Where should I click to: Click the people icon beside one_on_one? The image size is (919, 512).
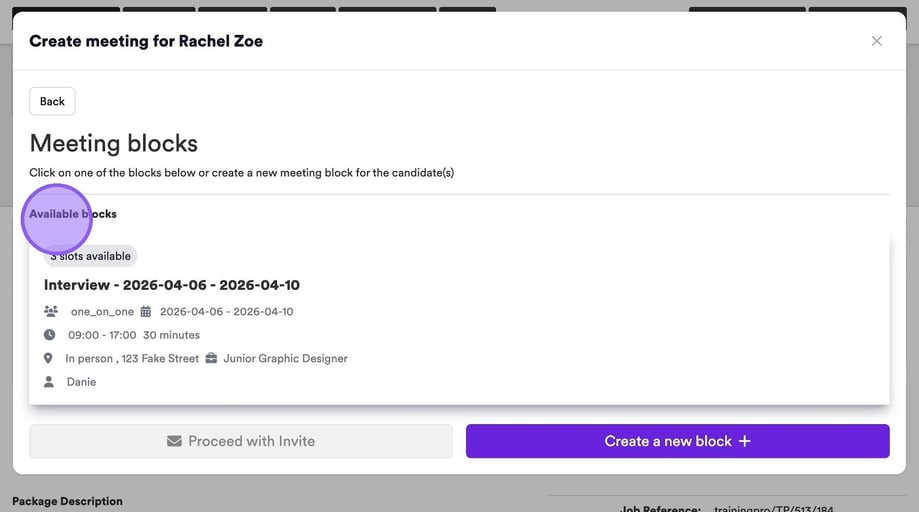(x=51, y=312)
